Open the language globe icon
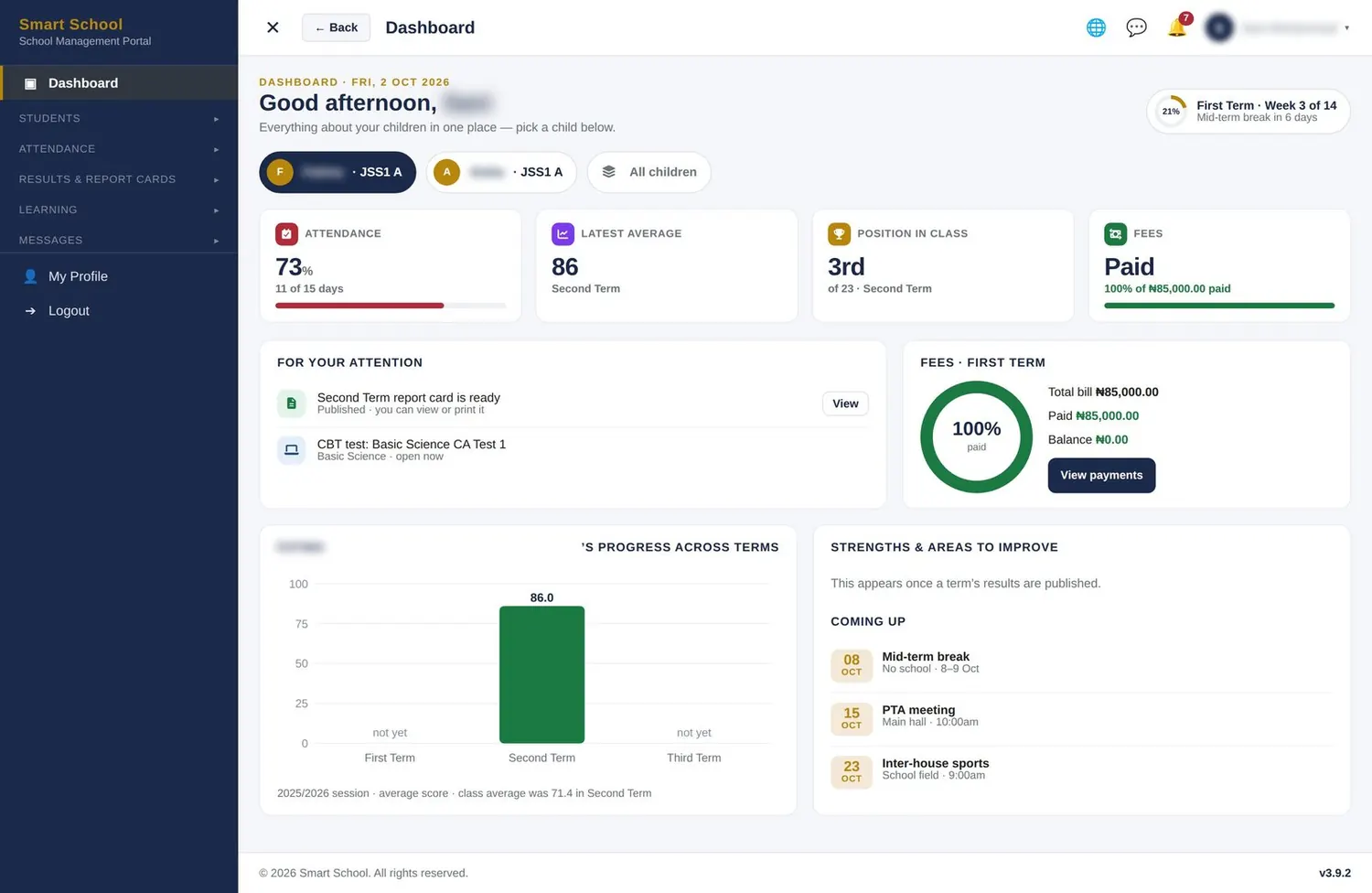Viewport: 1372px width, 893px height. click(x=1096, y=27)
